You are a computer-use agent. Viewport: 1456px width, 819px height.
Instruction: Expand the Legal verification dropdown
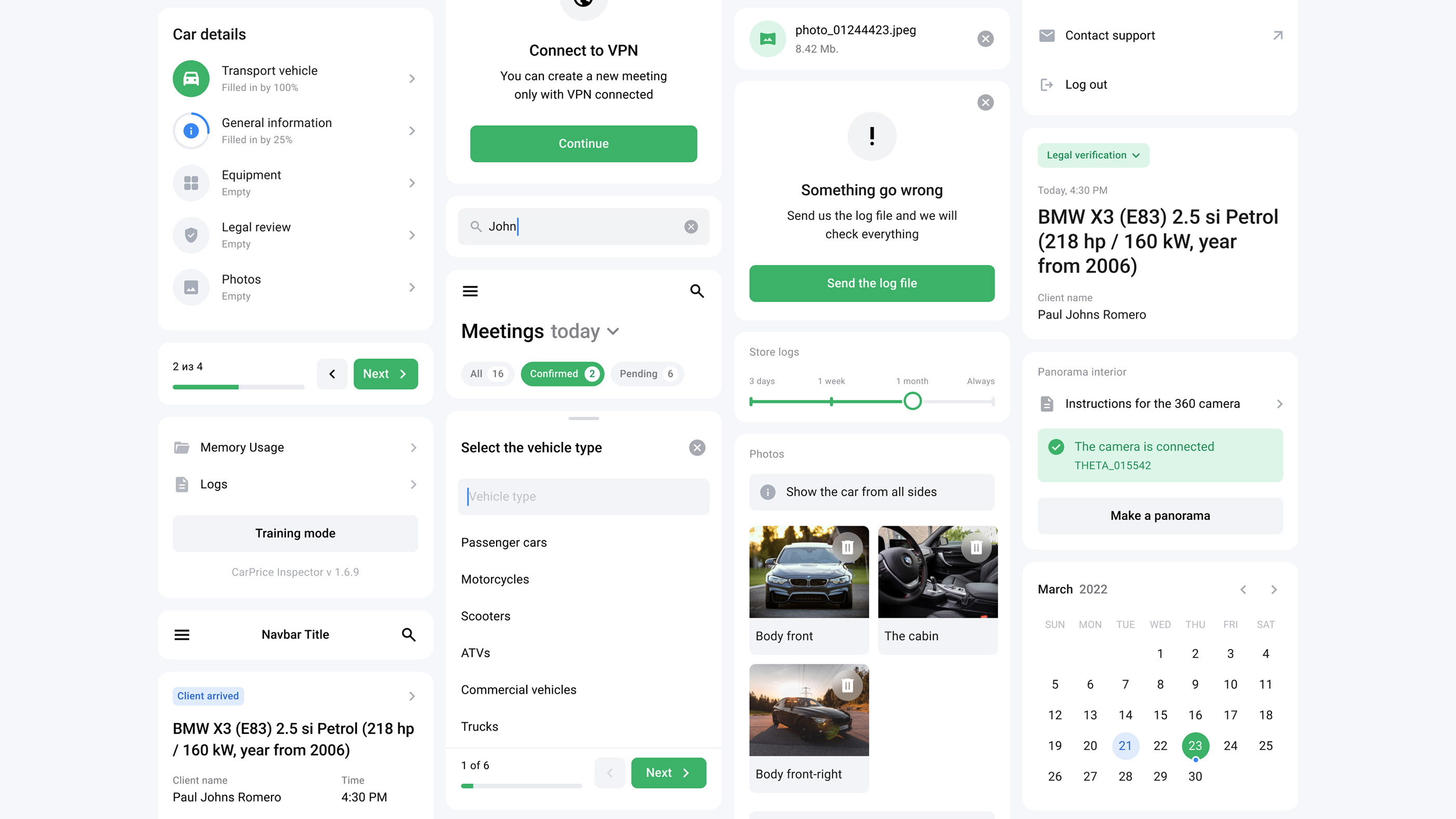(1093, 155)
